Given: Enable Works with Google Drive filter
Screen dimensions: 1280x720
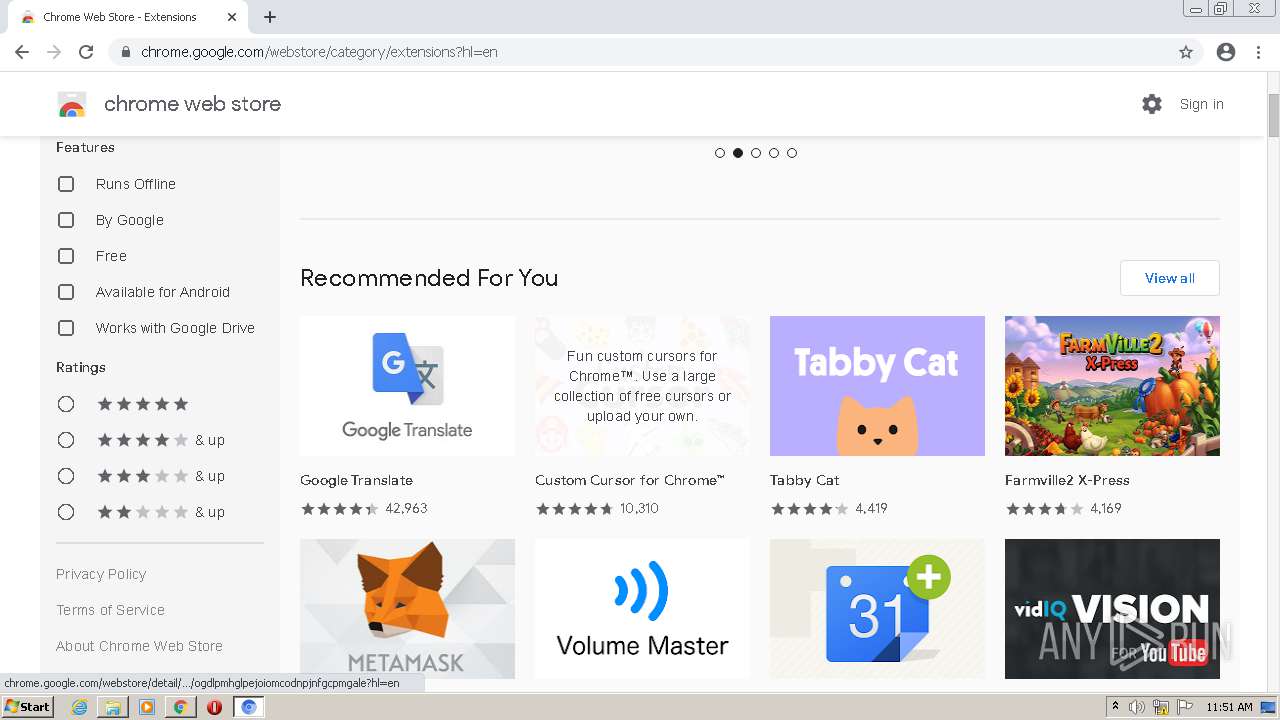Looking at the screenshot, I should (66, 328).
